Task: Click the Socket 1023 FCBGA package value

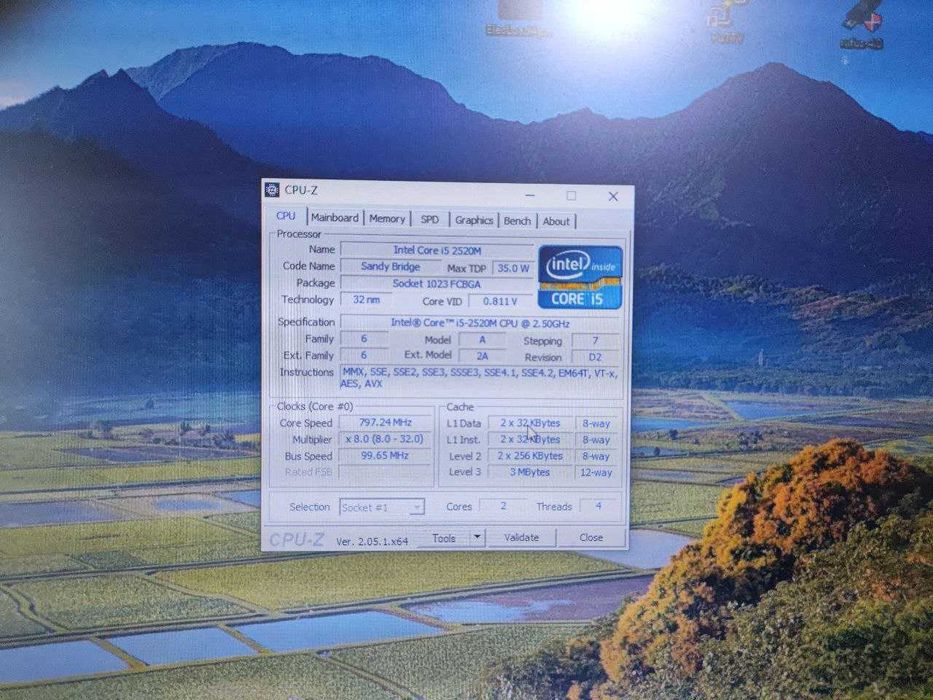Action: (x=437, y=284)
